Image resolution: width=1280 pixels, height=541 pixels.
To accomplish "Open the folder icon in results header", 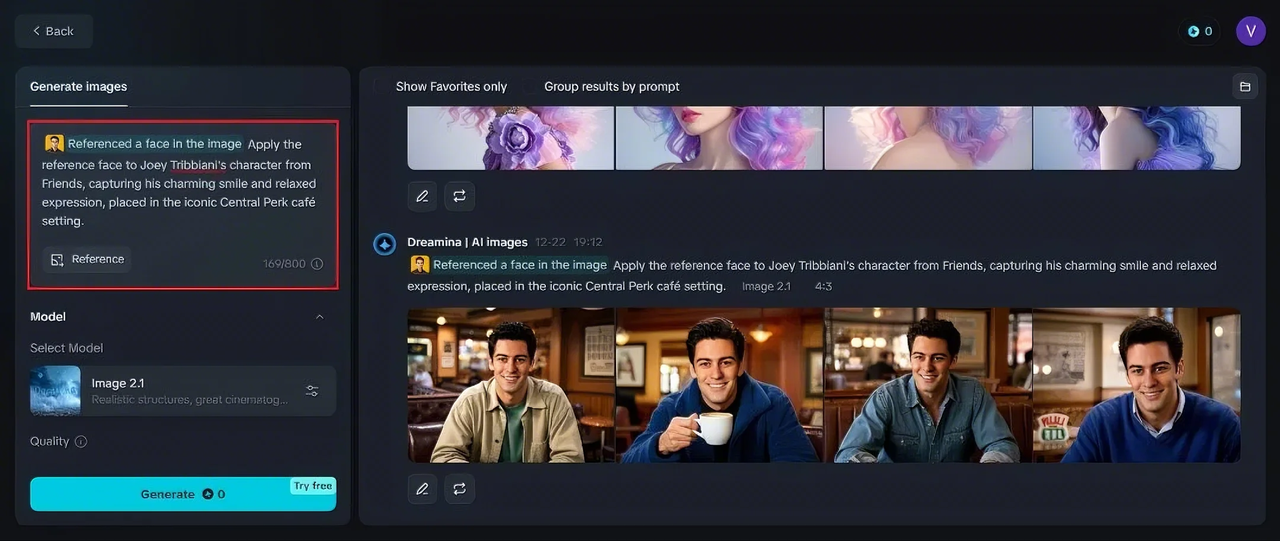I will click(x=1245, y=87).
